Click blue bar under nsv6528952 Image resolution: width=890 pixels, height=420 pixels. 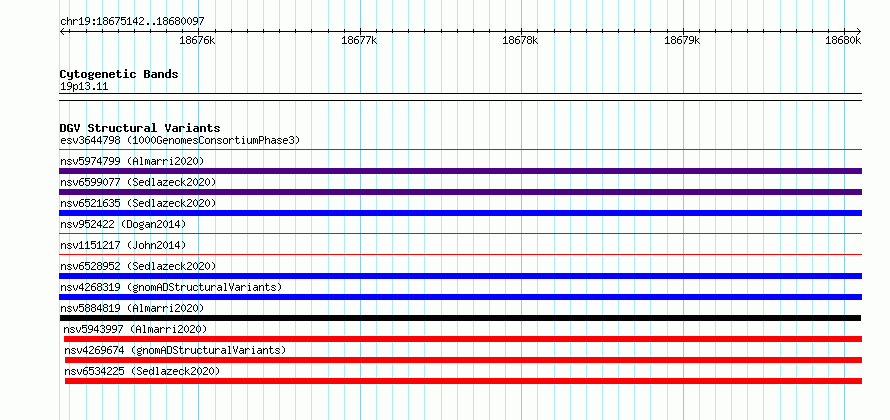461,276
